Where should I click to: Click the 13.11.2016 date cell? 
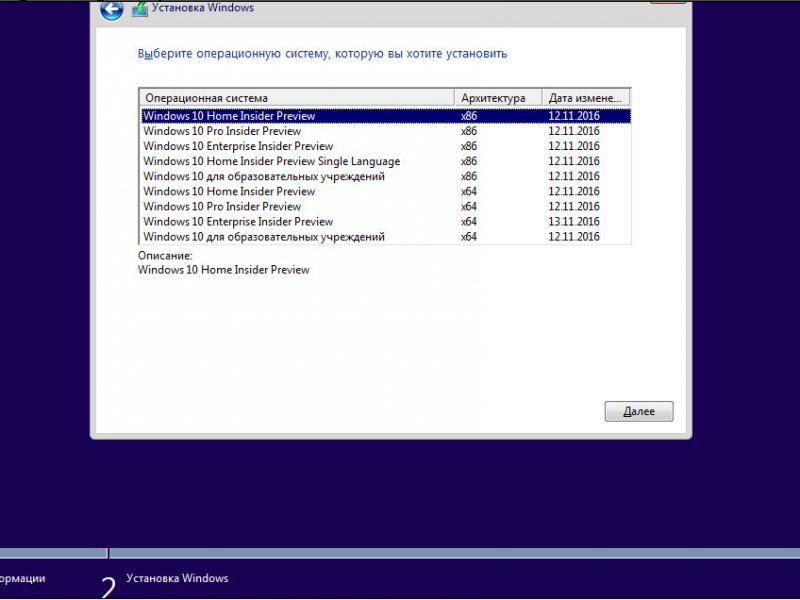click(x=574, y=221)
